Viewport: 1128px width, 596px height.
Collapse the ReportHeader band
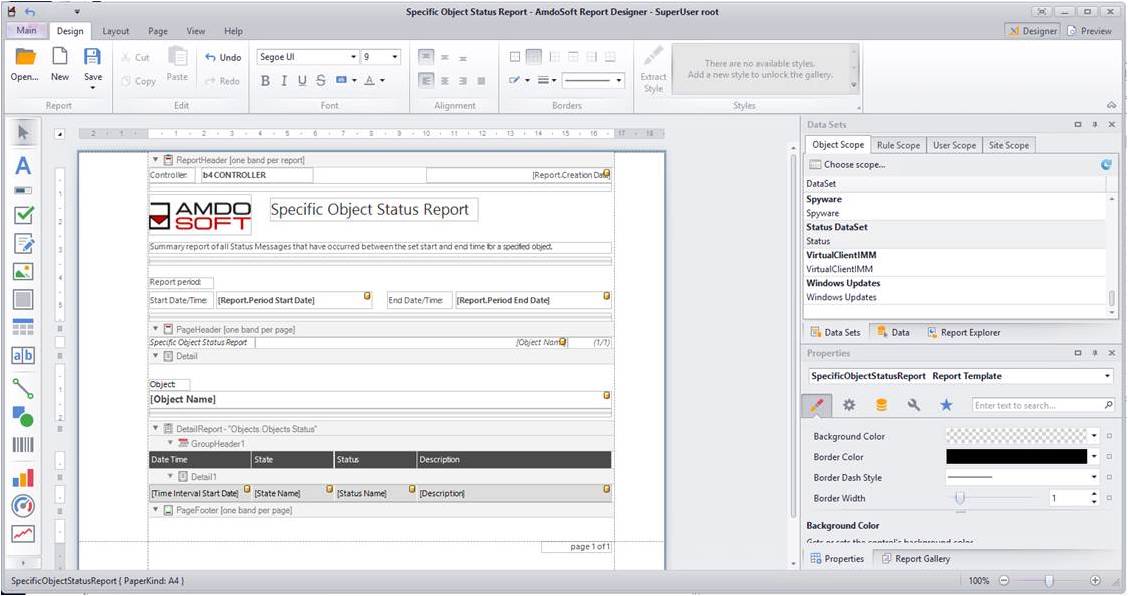pyautogui.click(x=155, y=160)
